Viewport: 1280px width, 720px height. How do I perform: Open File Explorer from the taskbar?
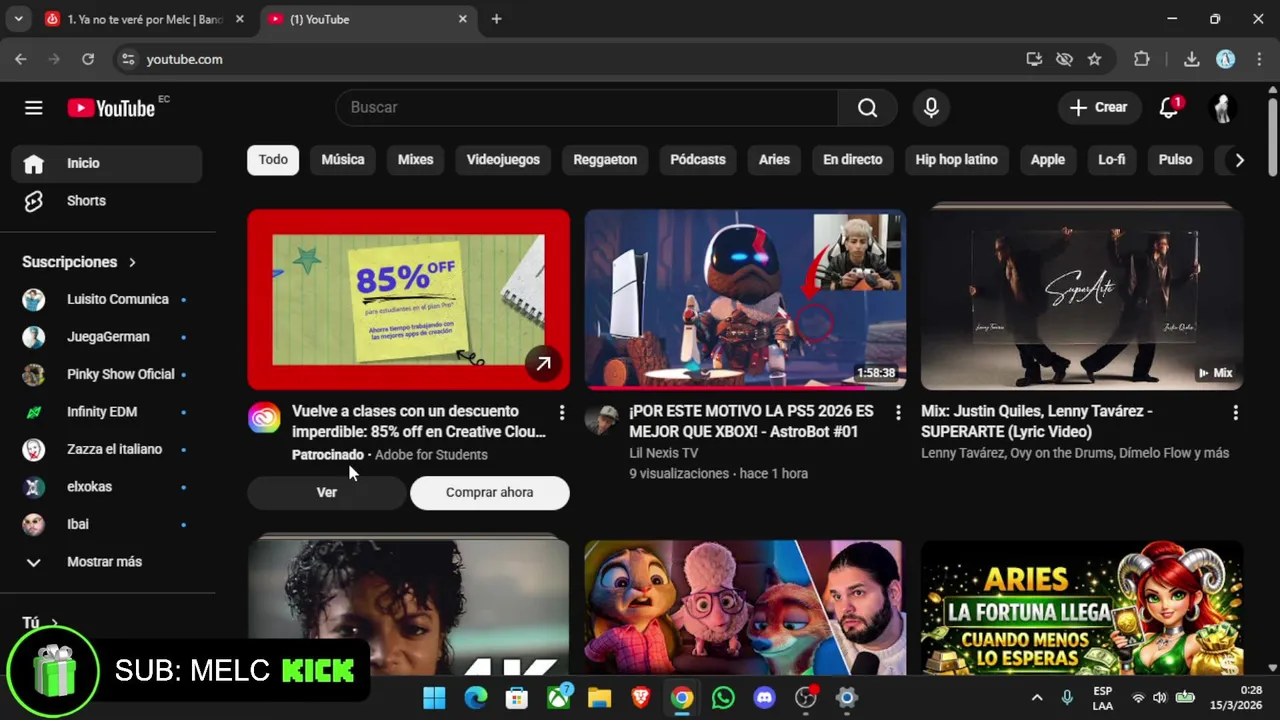599,698
